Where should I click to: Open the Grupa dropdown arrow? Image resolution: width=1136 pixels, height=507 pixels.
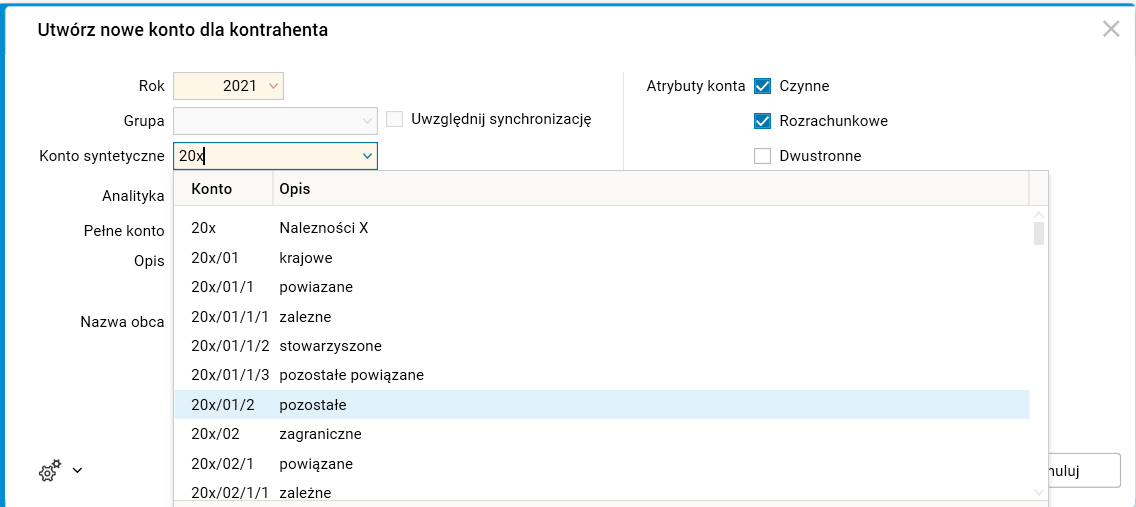tap(367, 121)
